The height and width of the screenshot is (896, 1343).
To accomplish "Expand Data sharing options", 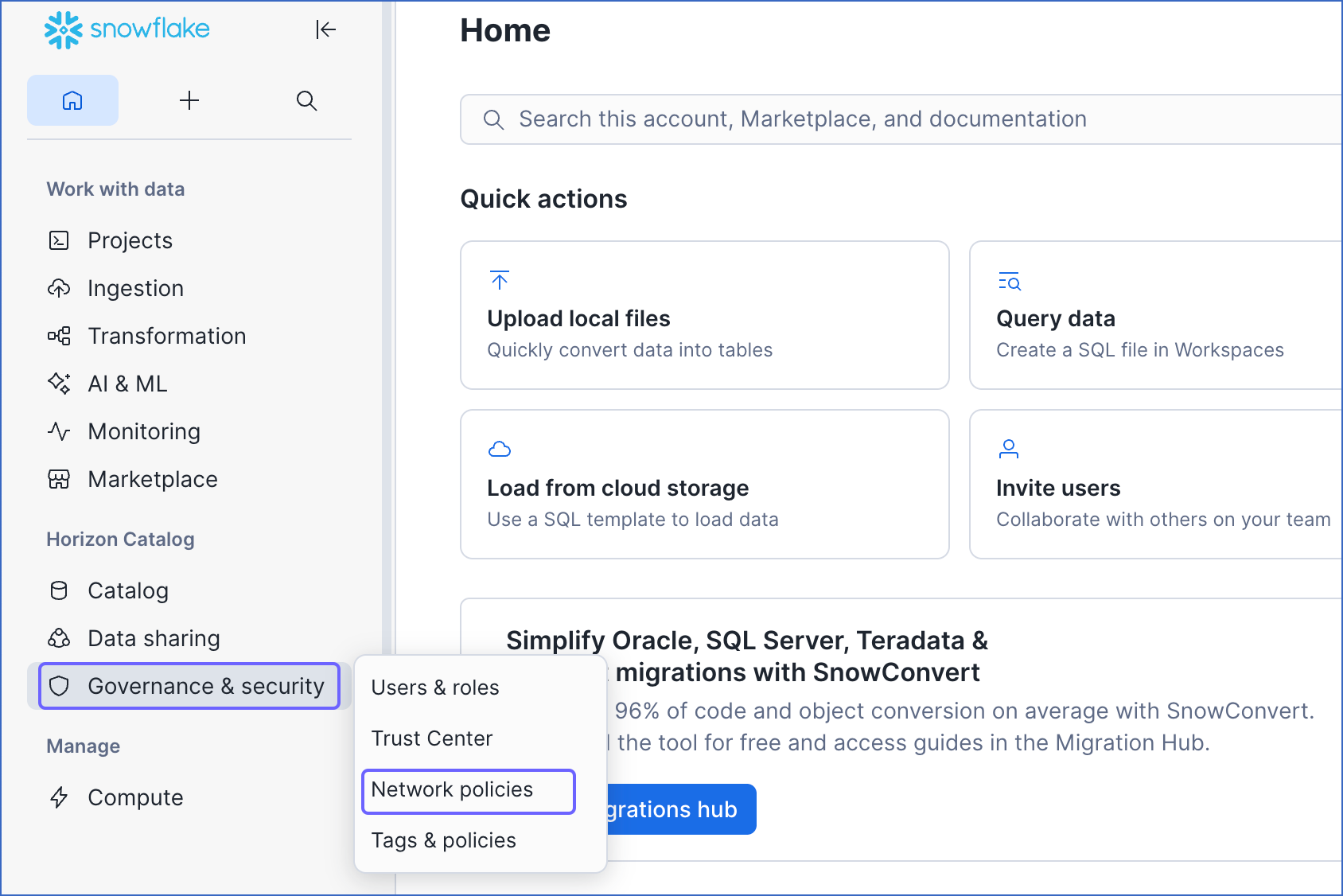I will tap(154, 638).
